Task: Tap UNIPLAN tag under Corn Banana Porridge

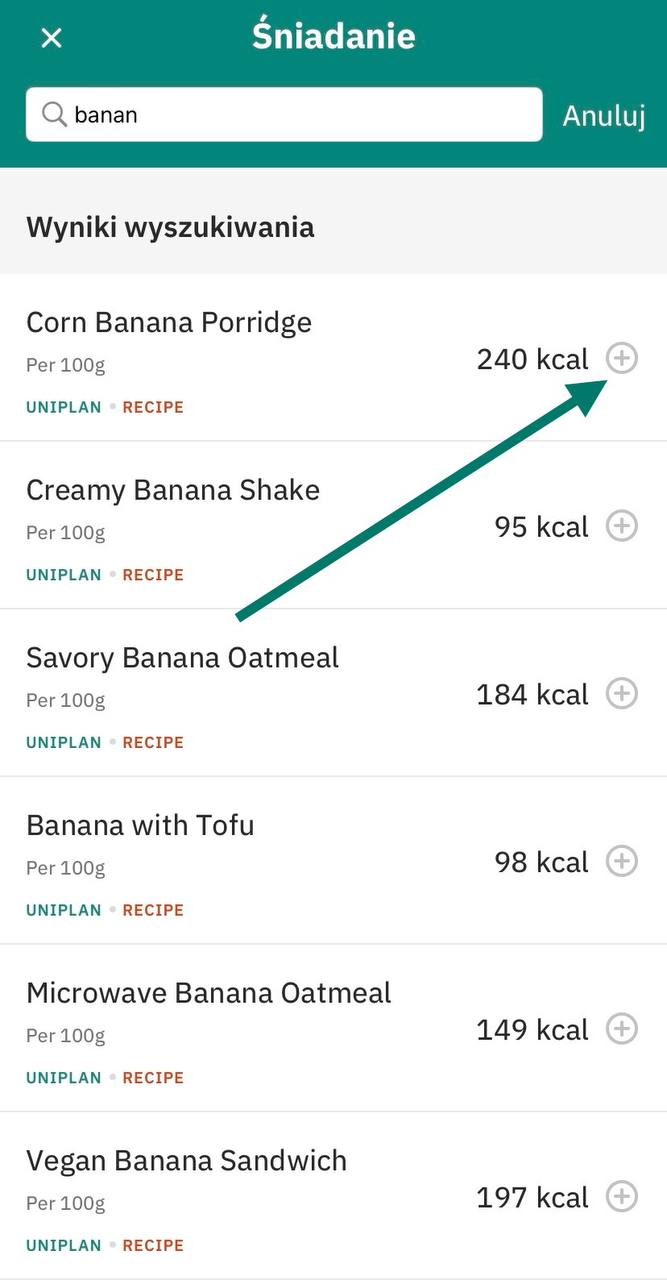Action: pyautogui.click(x=63, y=407)
